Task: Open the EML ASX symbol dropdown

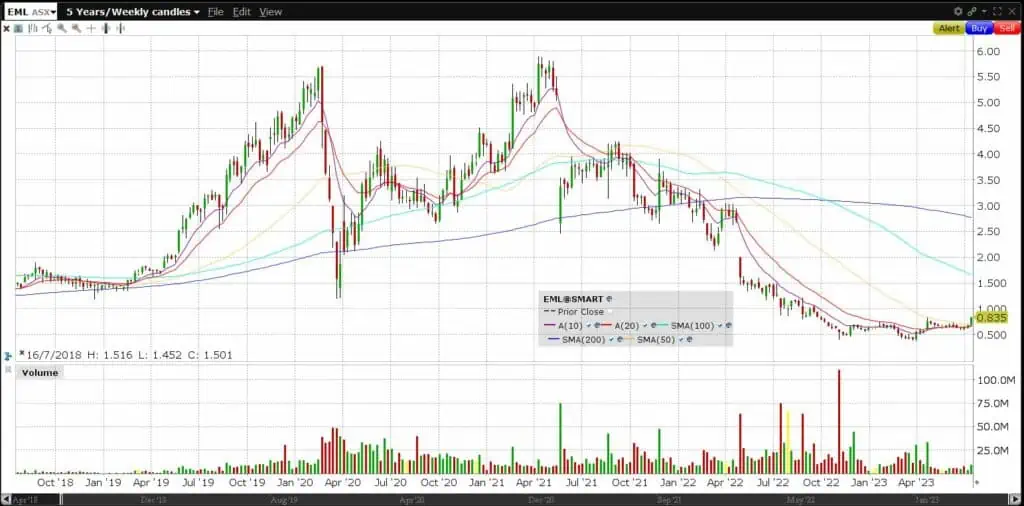Action: (x=32, y=12)
